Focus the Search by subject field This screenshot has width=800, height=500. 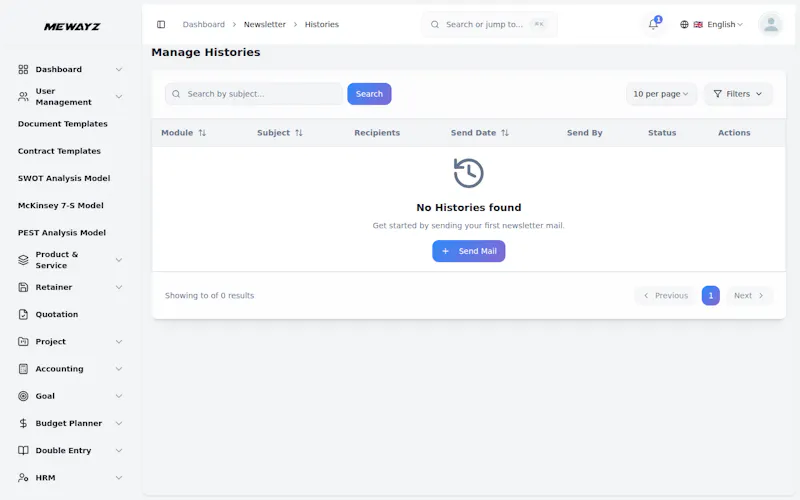(x=254, y=94)
